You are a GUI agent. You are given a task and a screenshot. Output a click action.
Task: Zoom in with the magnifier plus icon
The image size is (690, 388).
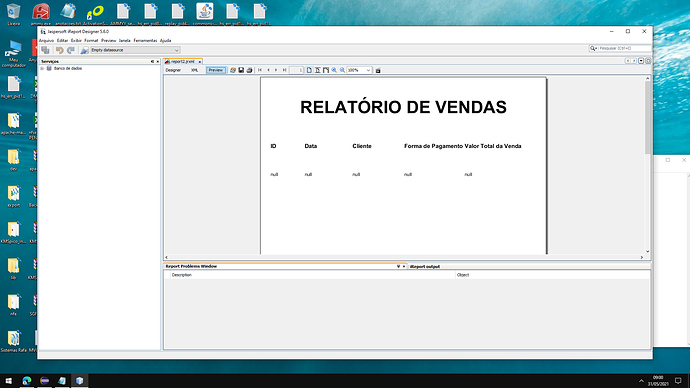(x=334, y=70)
